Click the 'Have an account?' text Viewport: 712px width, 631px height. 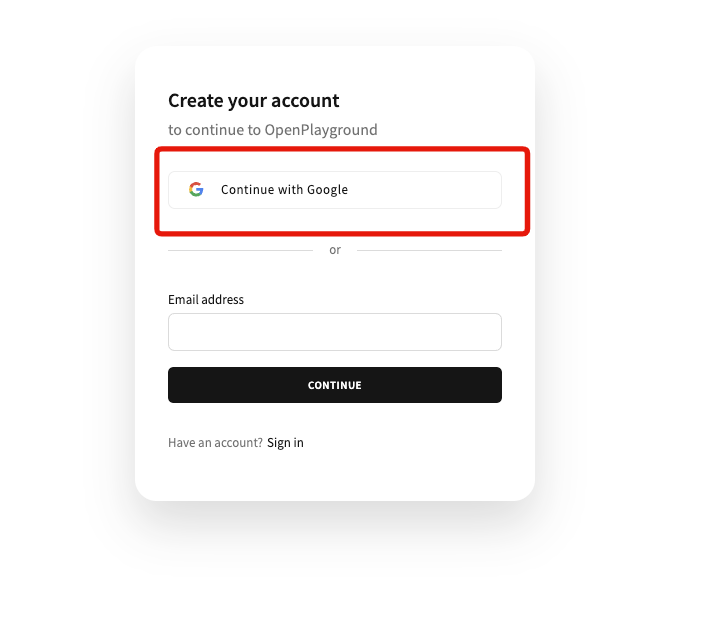coord(215,443)
